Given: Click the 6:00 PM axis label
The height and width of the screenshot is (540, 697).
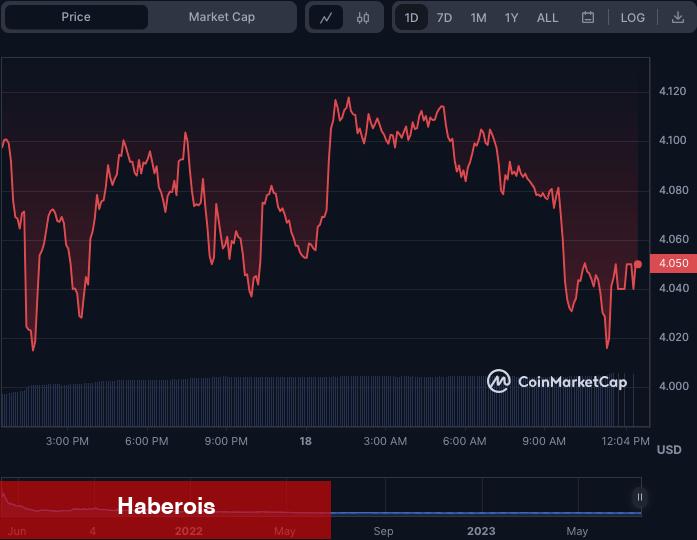Looking at the screenshot, I should coord(147,441).
